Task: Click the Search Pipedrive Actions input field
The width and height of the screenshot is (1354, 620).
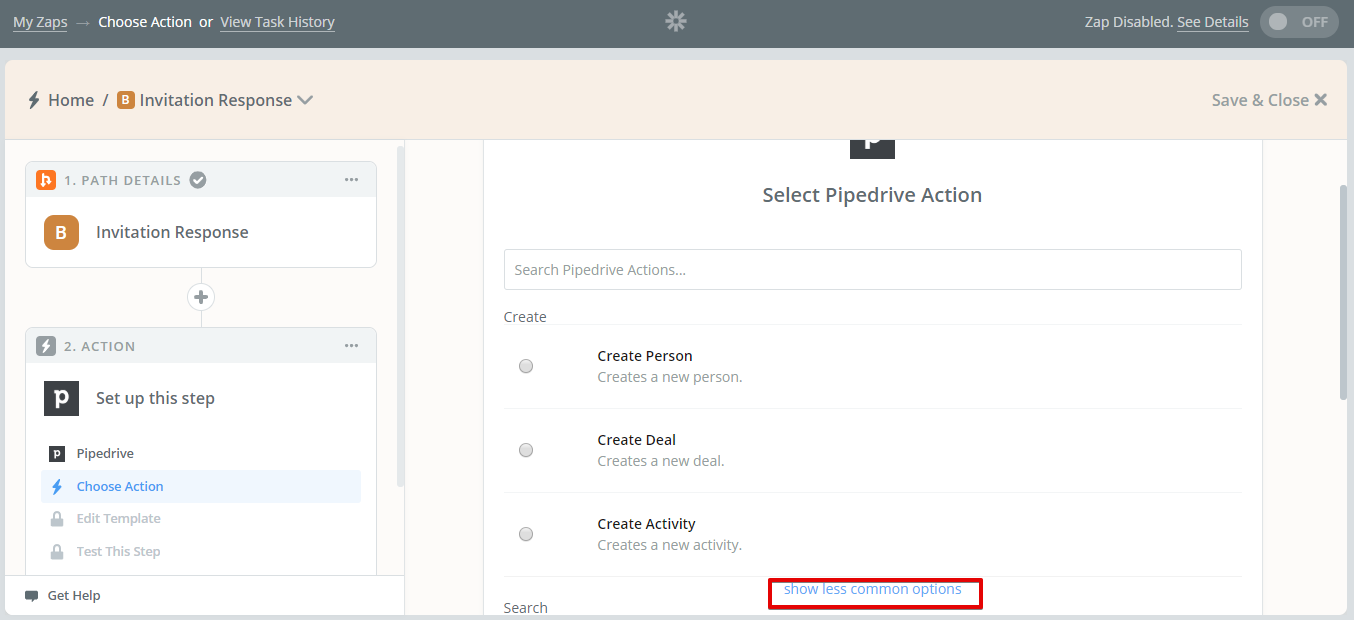Action: click(x=873, y=270)
